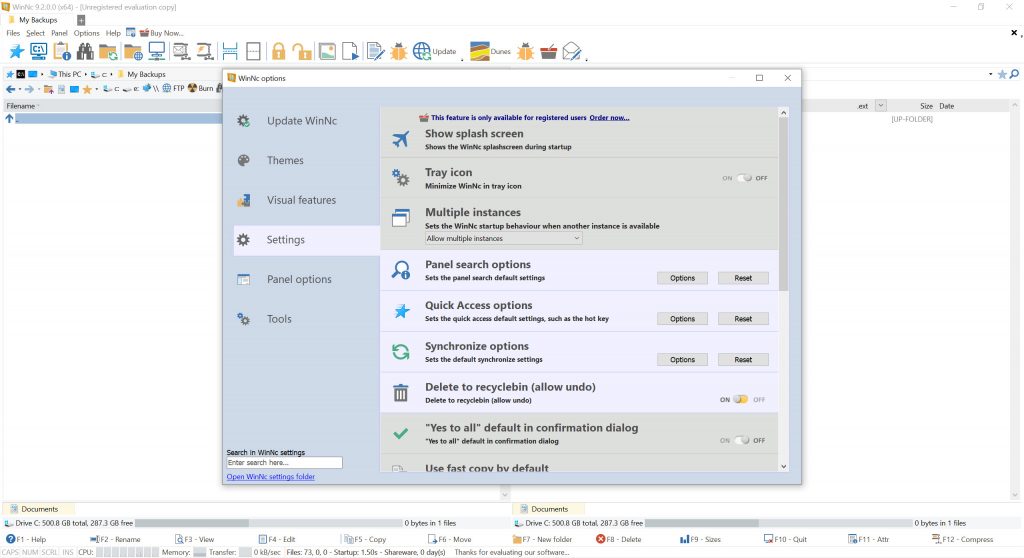
Task: Click the clipboard info toolbar icon
Action: pos(62,51)
